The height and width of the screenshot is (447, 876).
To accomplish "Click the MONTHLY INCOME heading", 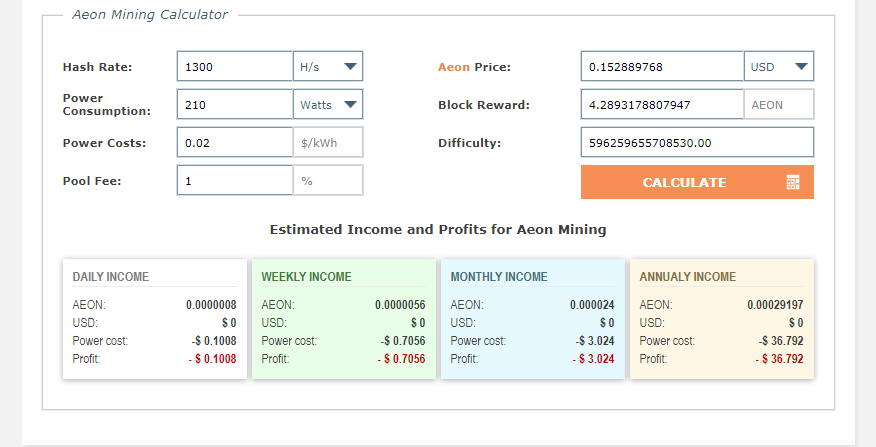I will point(499,277).
